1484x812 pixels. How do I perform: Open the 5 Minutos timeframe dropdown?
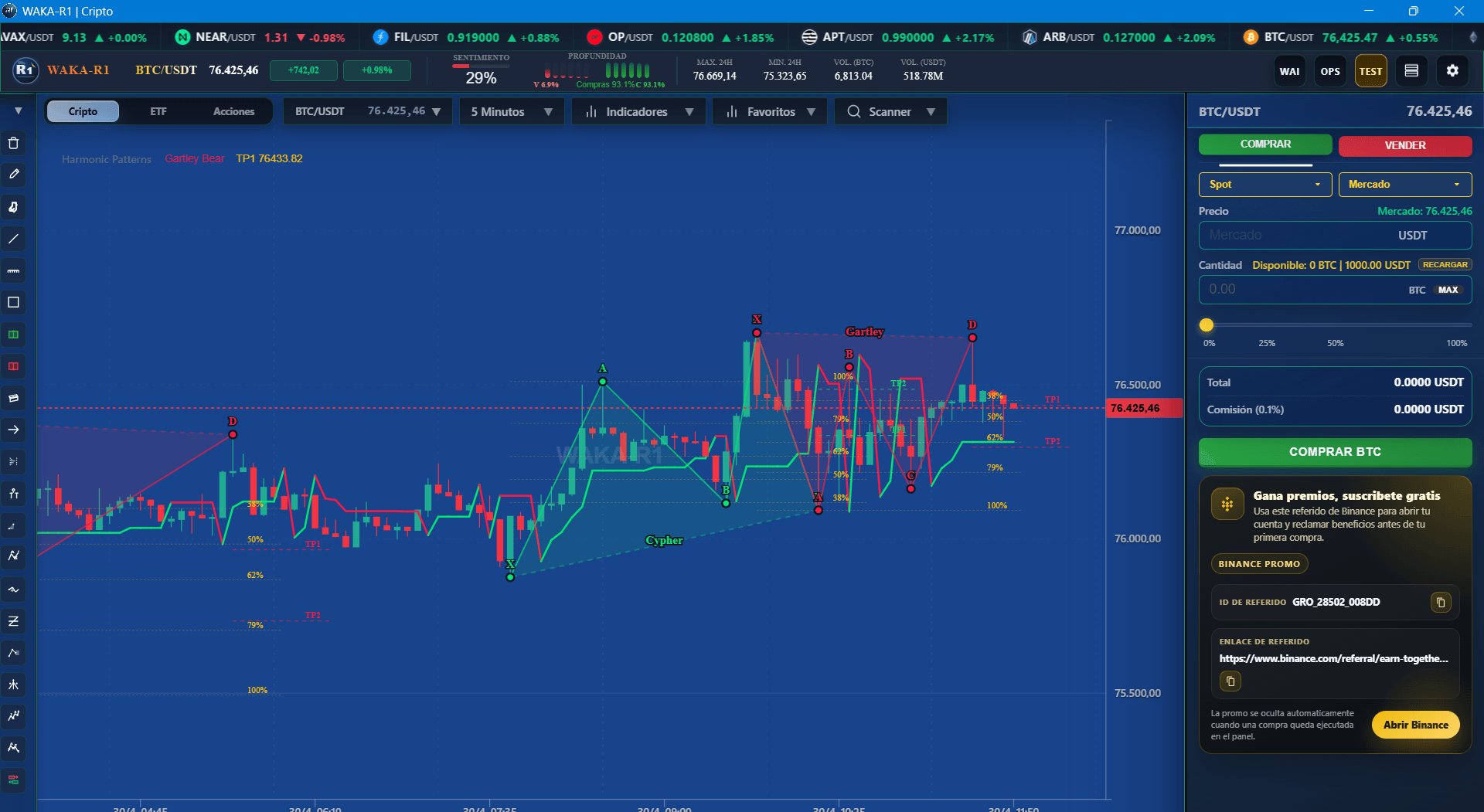pyautogui.click(x=512, y=112)
